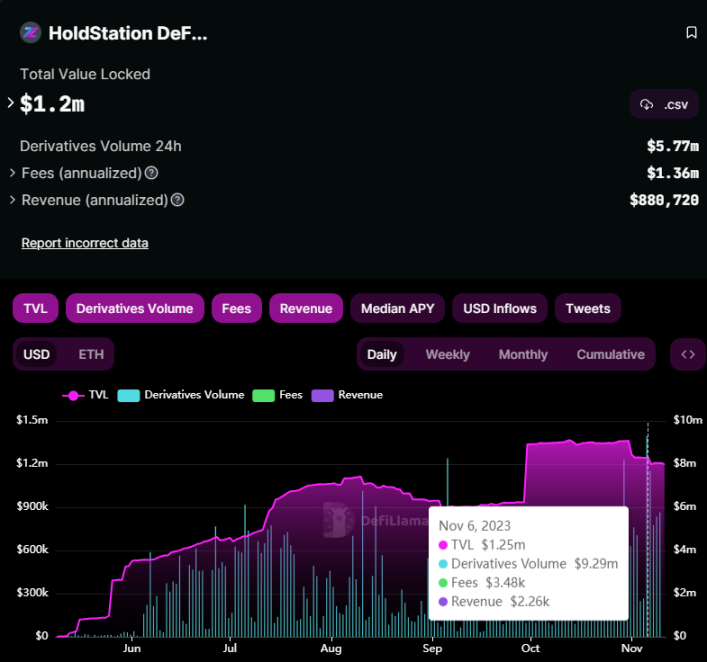
Task: Open the Report incorrect data link
Action: click(85, 243)
